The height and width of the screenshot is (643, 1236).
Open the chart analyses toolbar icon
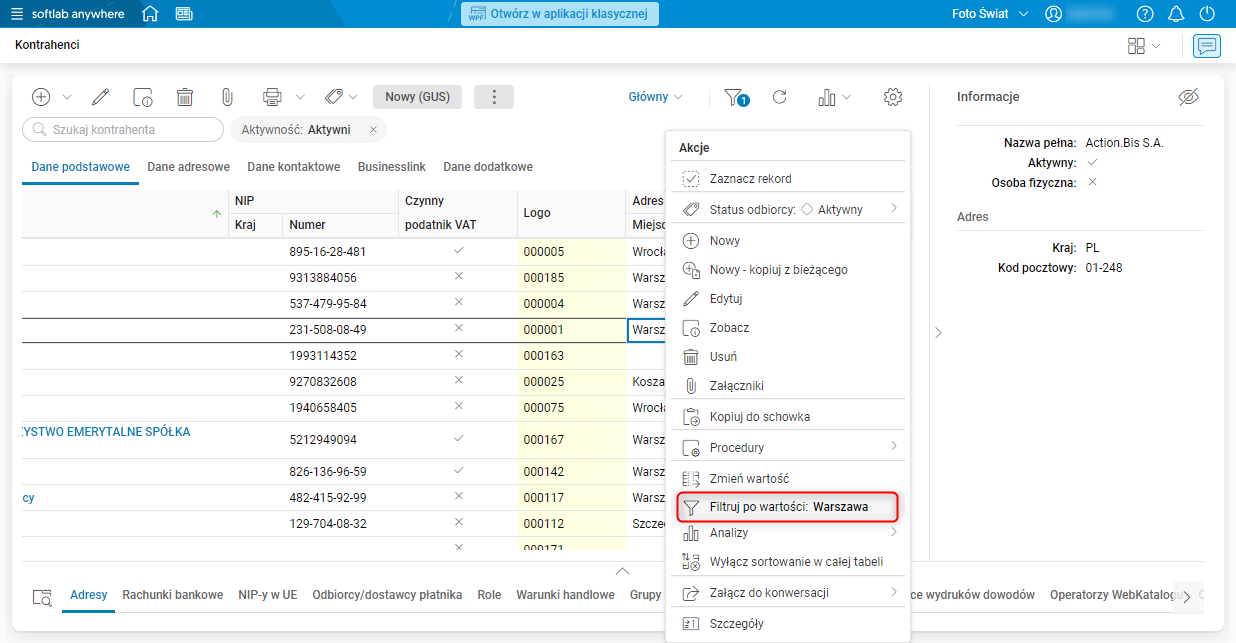point(826,97)
